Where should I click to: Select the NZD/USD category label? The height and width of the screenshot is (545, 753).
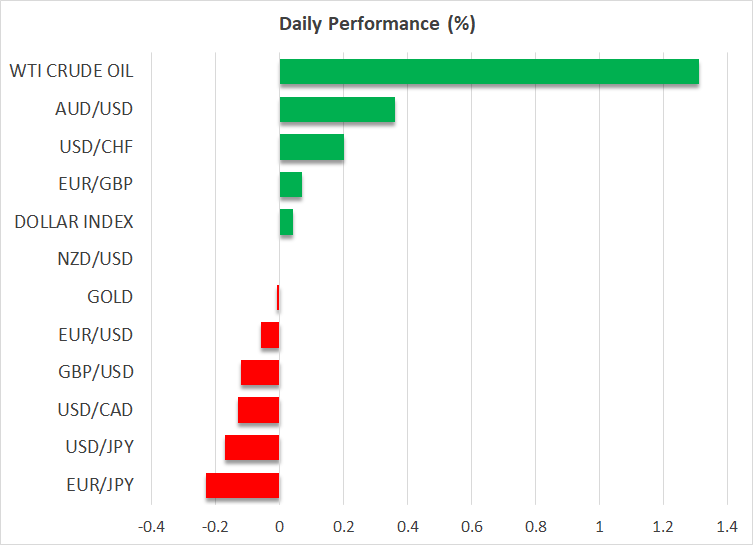point(96,259)
